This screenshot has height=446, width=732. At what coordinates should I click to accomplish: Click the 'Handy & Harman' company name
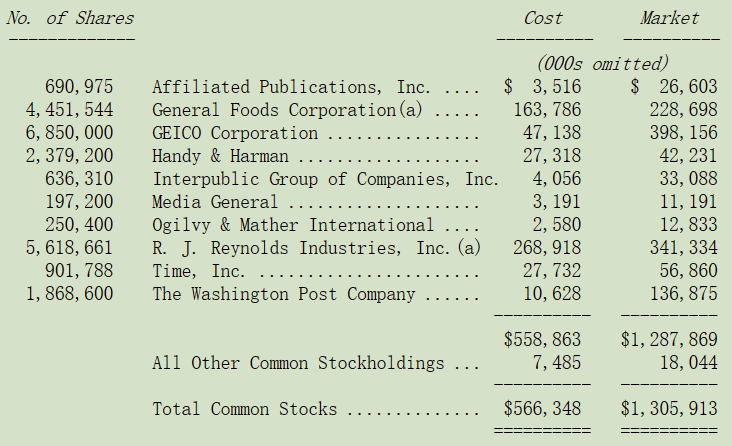pos(220,156)
